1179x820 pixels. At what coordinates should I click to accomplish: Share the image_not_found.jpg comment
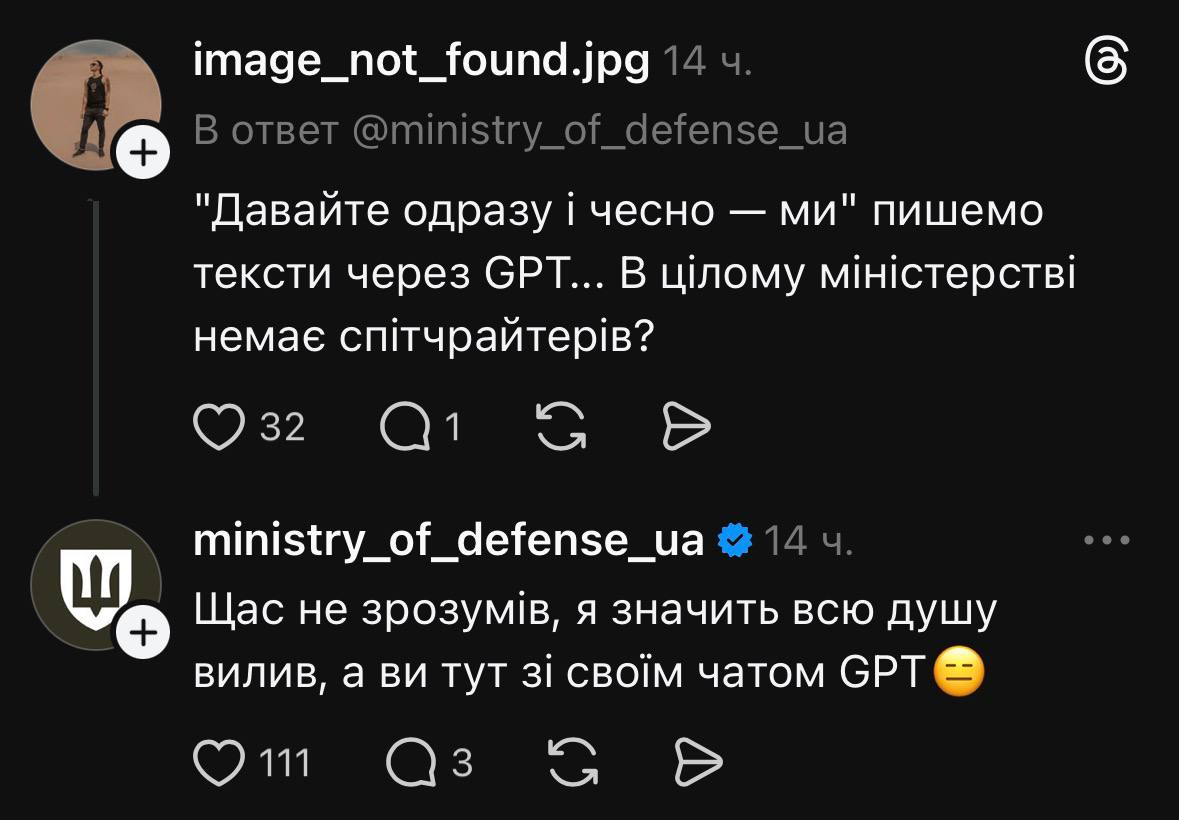[x=686, y=427]
